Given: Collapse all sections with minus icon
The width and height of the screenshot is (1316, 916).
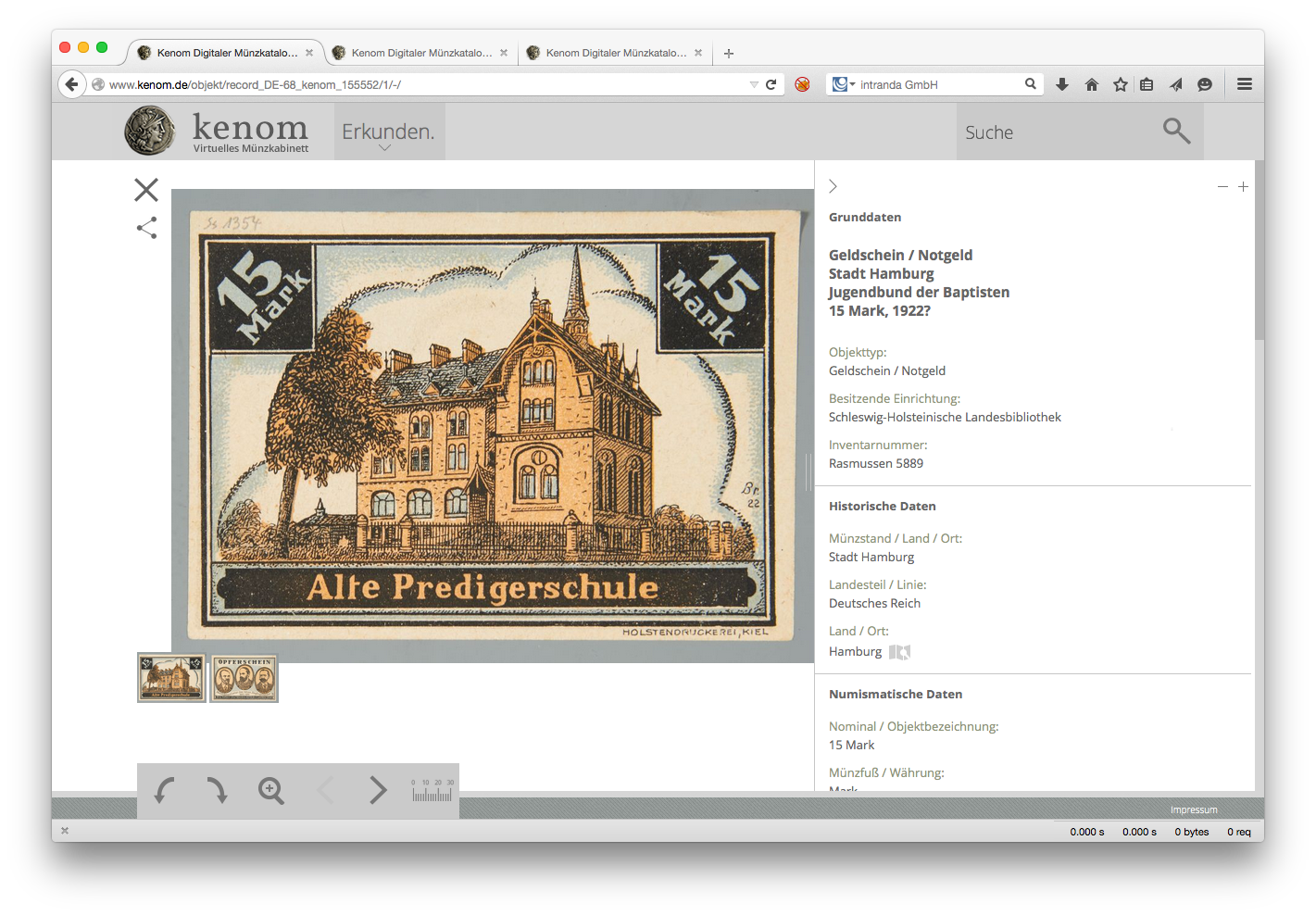Looking at the screenshot, I should [x=1222, y=187].
